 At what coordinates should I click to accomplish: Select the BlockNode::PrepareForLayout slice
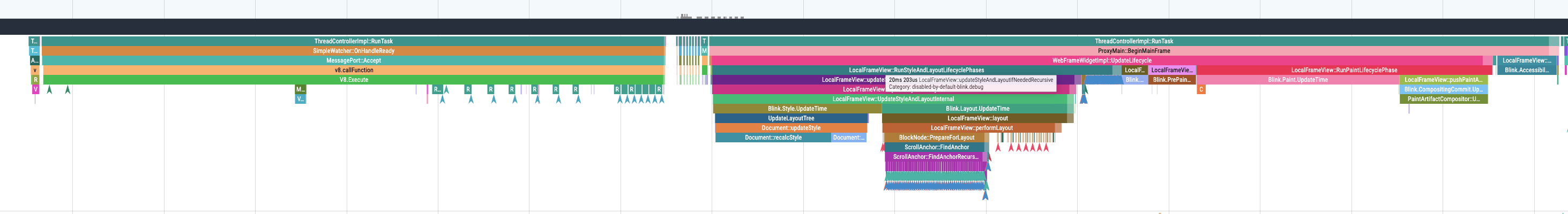[936, 138]
